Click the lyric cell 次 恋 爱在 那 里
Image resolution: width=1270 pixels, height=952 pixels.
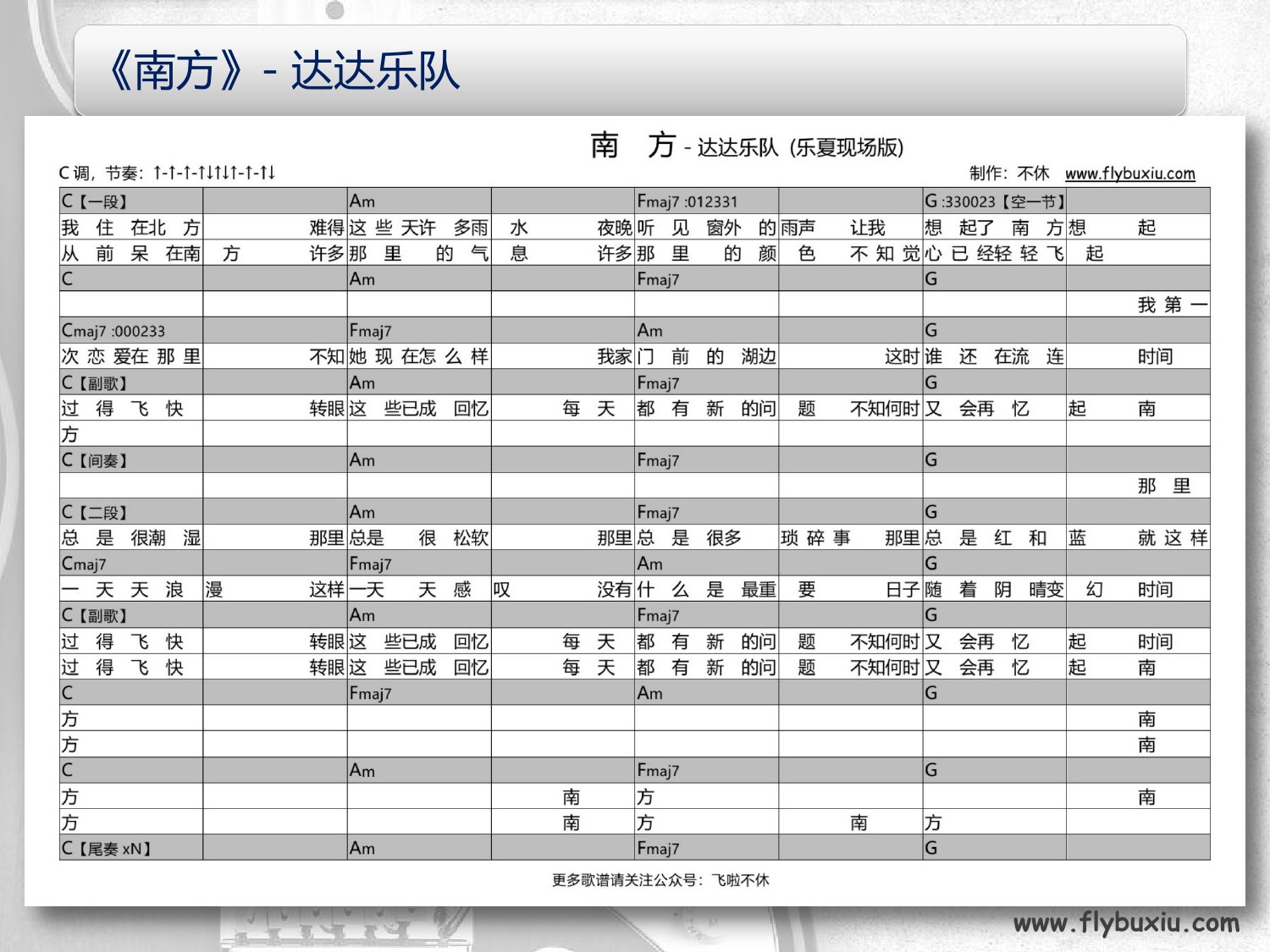pyautogui.click(x=130, y=356)
